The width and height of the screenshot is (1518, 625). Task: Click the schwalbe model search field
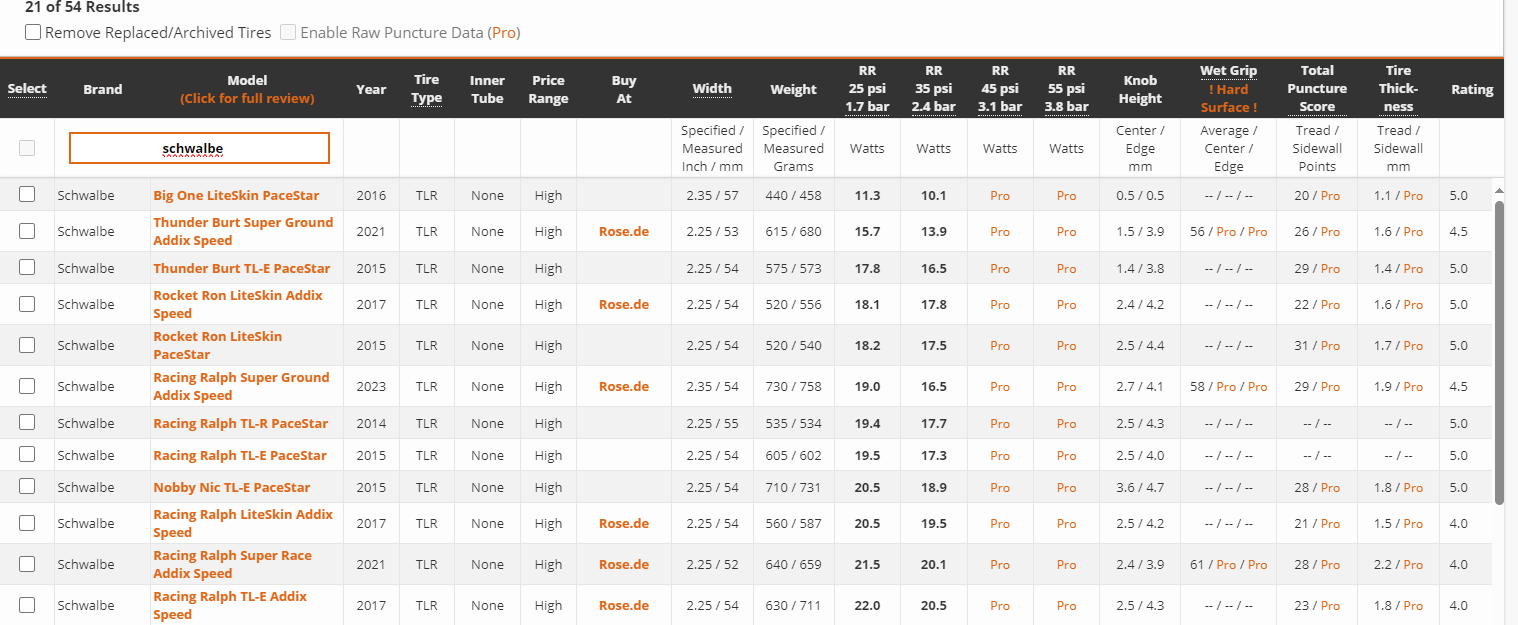coord(199,148)
